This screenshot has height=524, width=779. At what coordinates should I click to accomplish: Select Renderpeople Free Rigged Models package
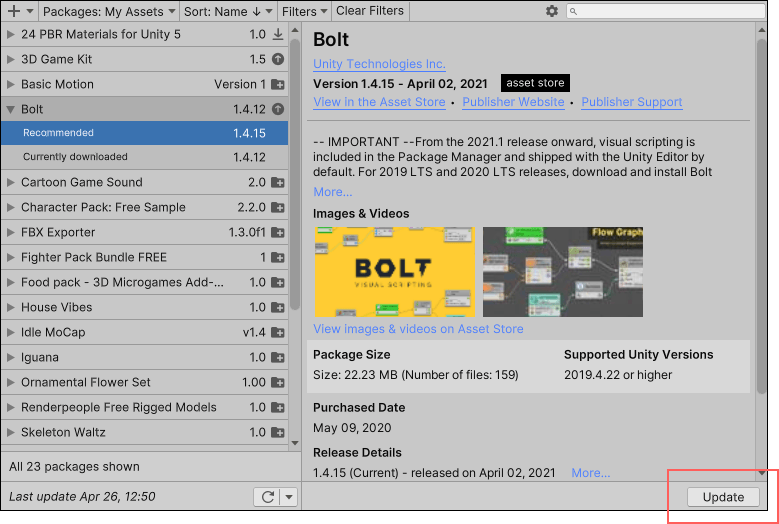[x=145, y=407]
